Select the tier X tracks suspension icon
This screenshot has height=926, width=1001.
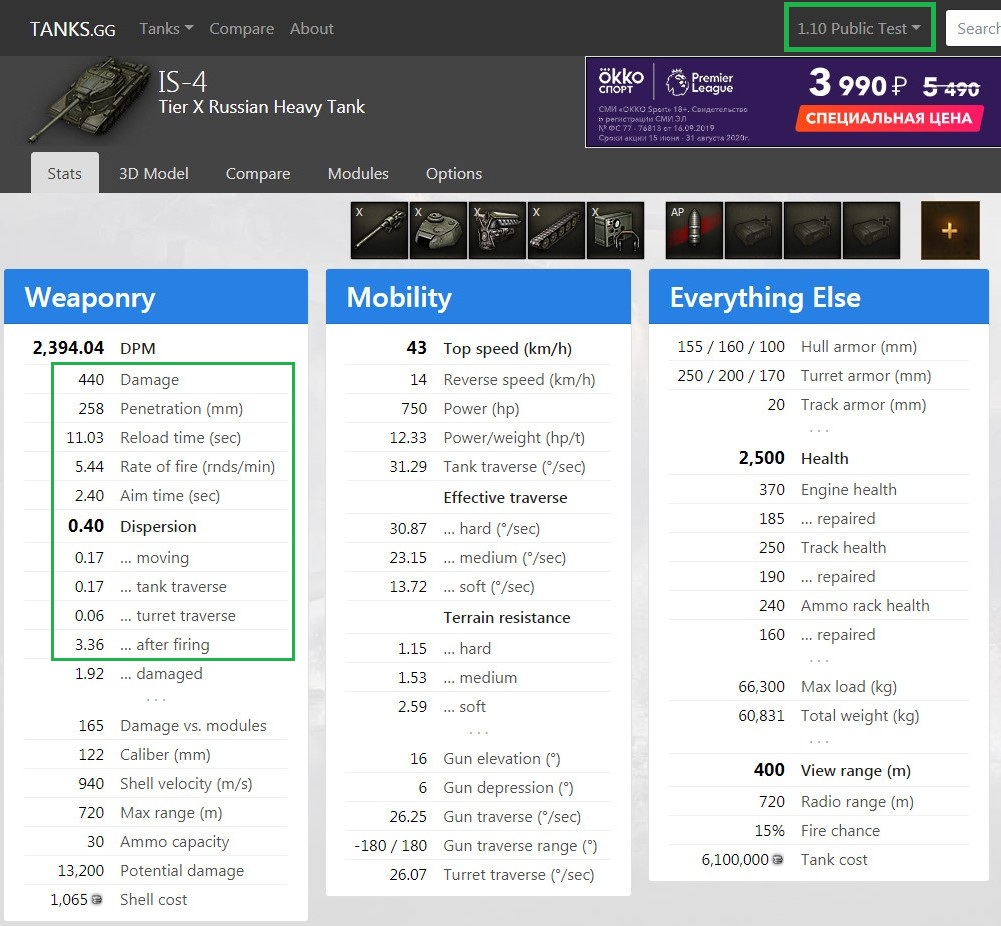pyautogui.click(x=556, y=231)
